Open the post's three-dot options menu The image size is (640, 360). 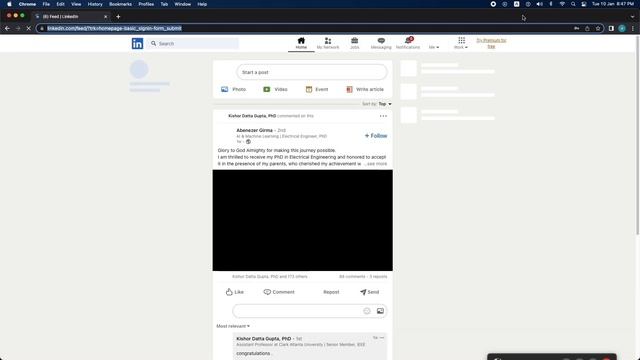383,116
